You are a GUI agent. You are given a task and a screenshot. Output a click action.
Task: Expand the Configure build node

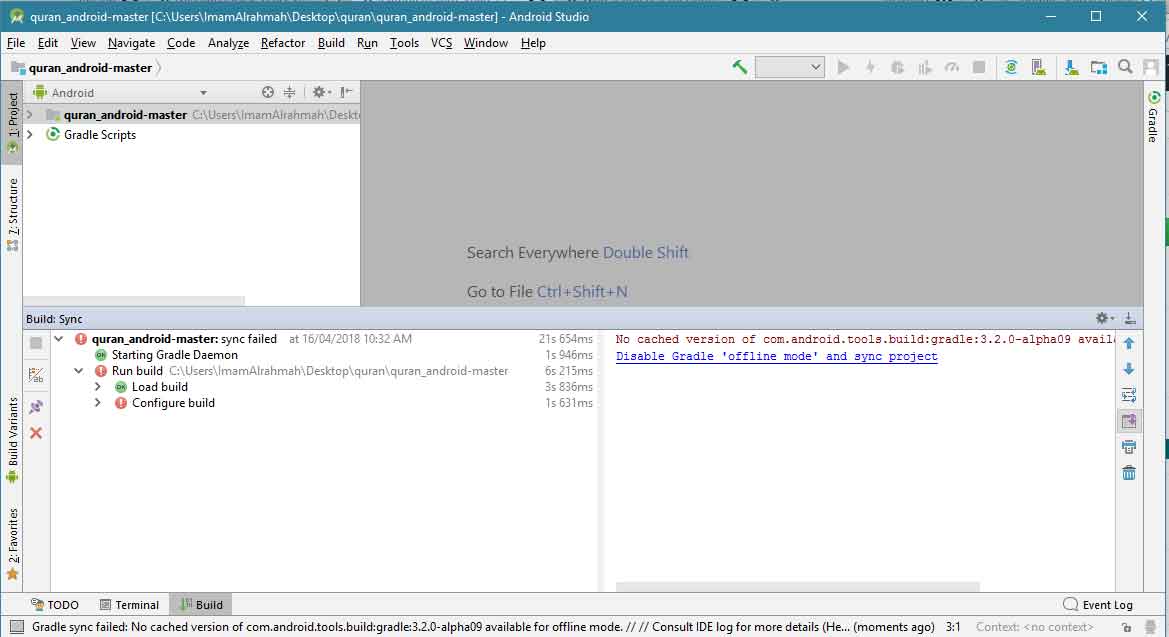[98, 403]
